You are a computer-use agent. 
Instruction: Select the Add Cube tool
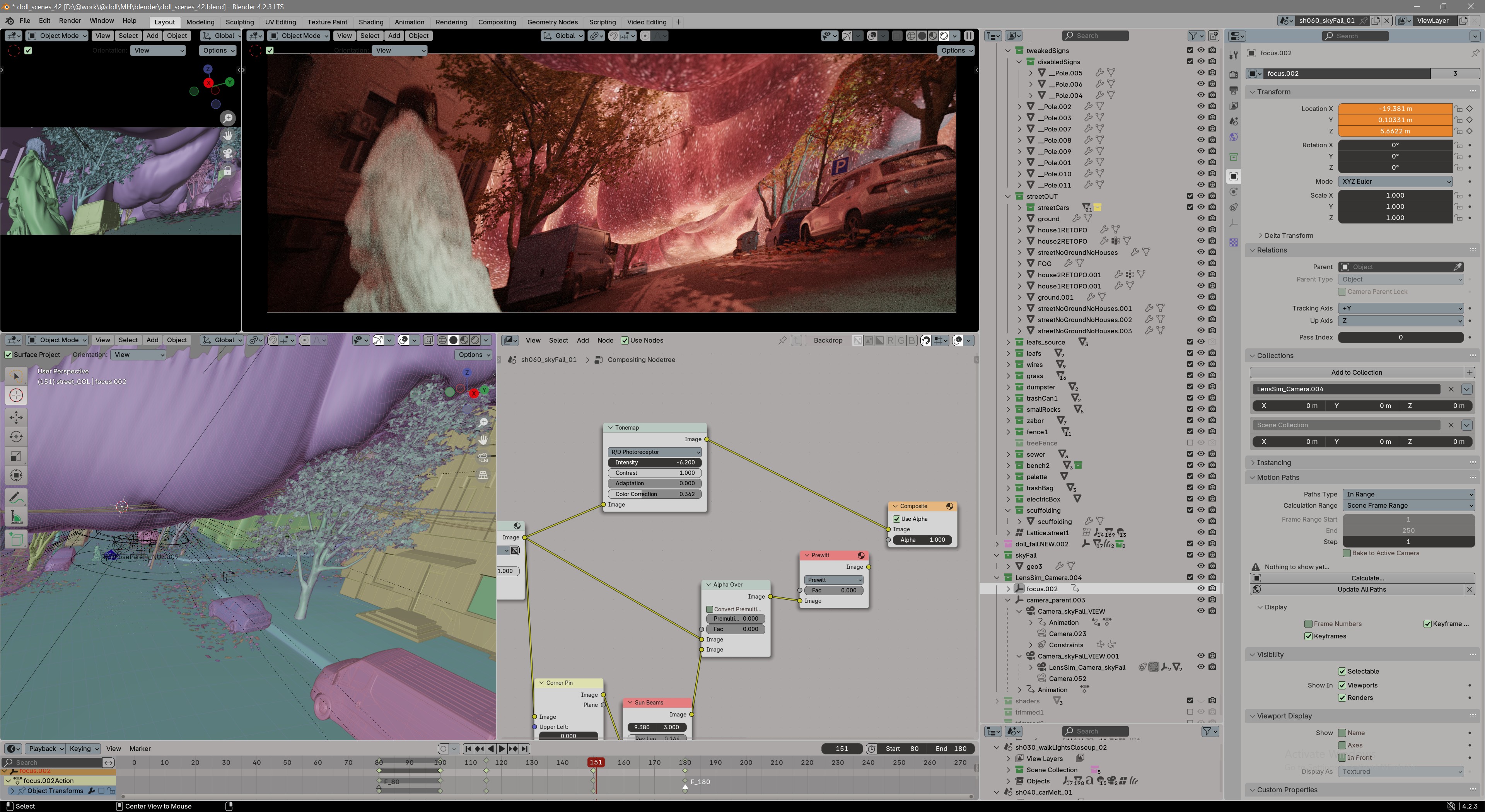(x=16, y=539)
